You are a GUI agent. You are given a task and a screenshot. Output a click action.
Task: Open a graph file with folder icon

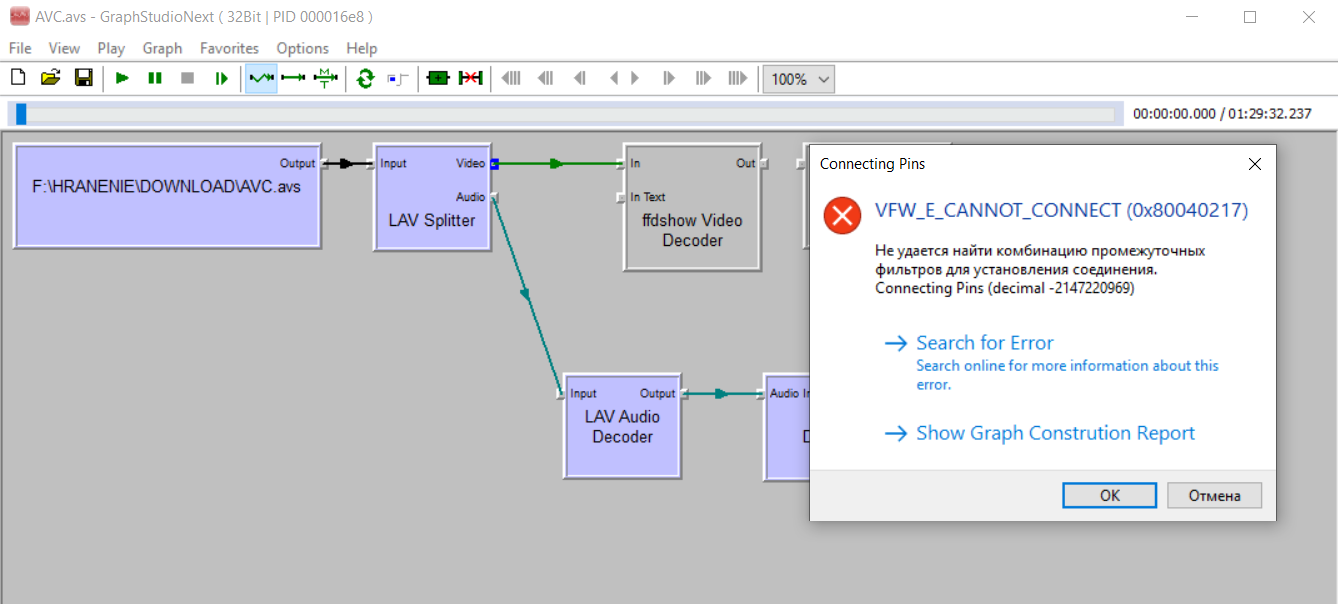tap(50, 78)
